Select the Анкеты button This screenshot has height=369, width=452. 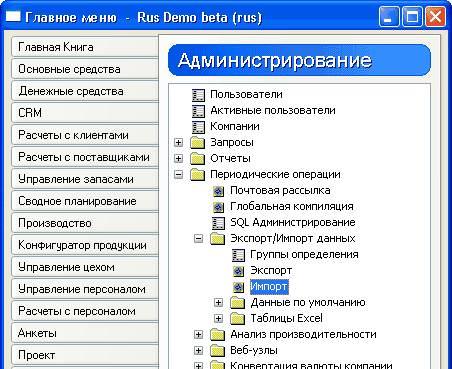tap(85, 333)
